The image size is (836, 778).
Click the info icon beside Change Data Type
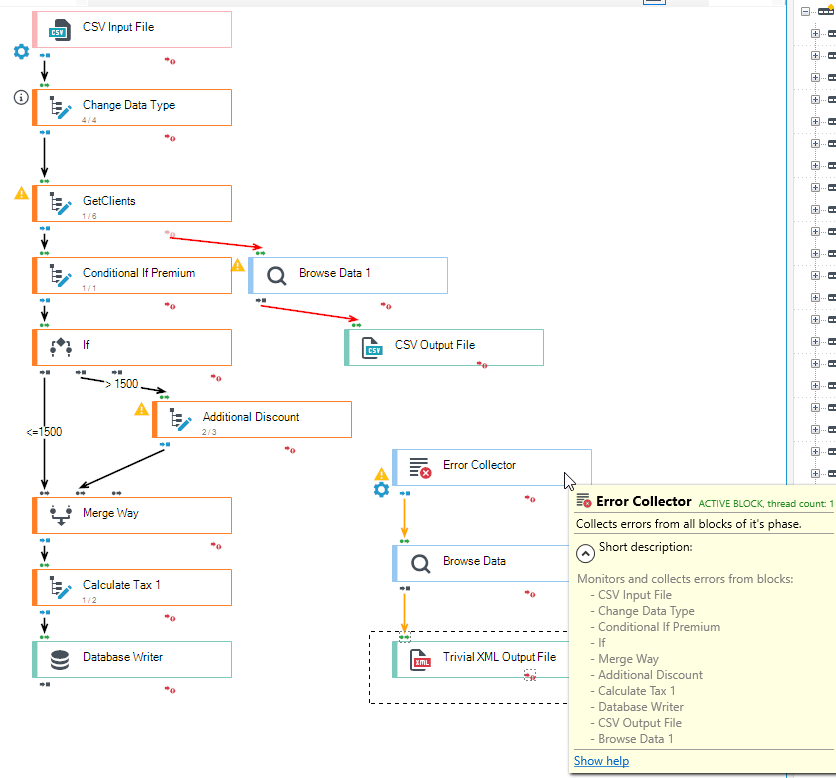21,98
